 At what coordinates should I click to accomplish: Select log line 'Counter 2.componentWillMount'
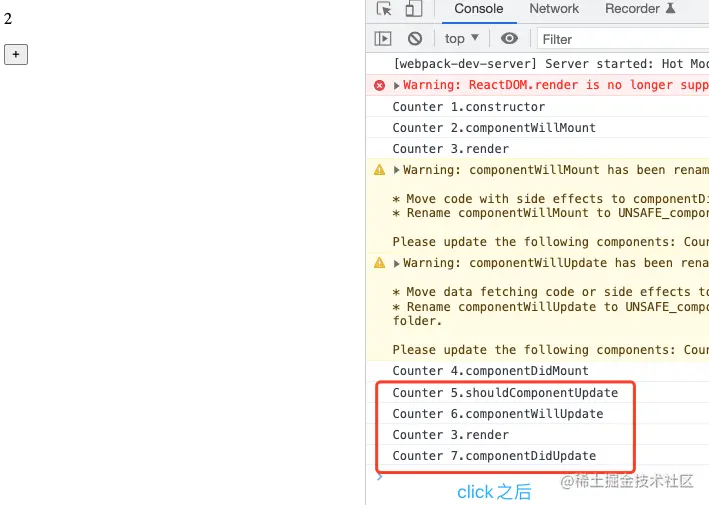coord(494,128)
